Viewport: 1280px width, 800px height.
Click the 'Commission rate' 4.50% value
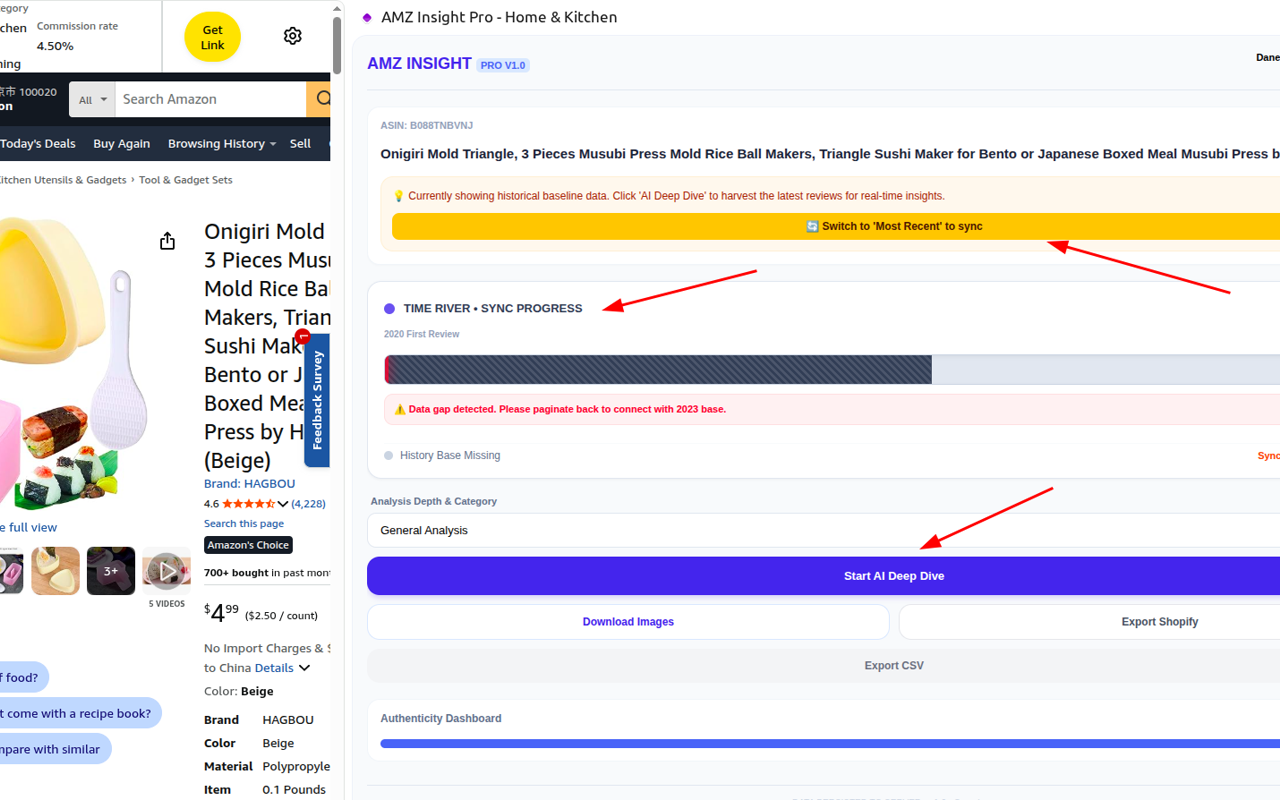[55, 46]
